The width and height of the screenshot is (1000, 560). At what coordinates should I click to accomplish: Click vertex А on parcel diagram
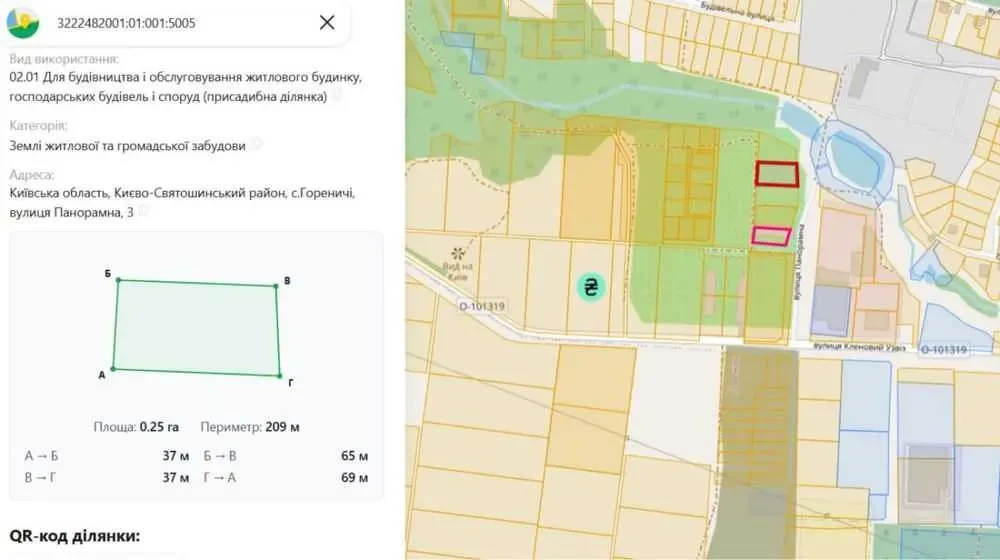[114, 369]
